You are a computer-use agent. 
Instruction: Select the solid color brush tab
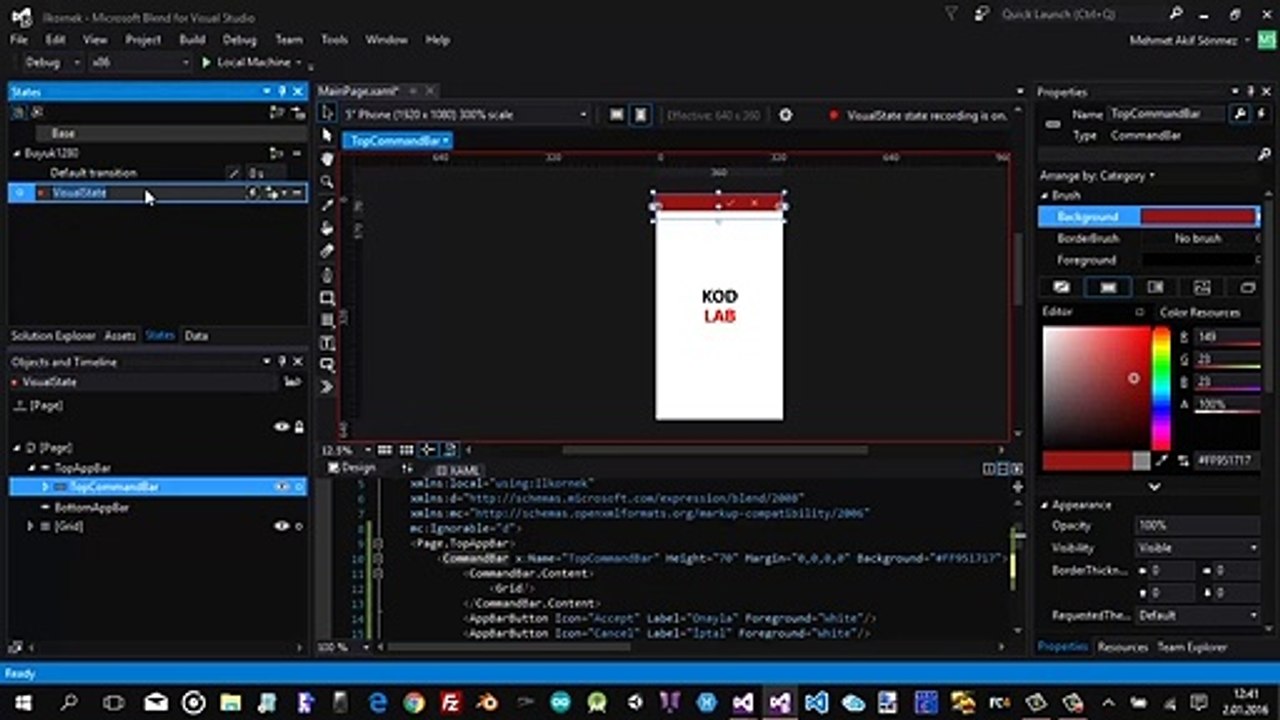[x=1108, y=287]
